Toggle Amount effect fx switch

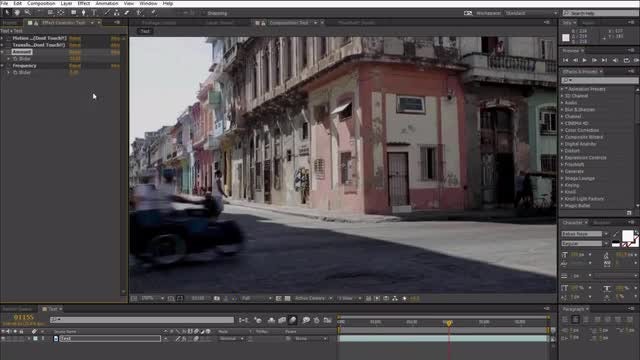click(9, 52)
